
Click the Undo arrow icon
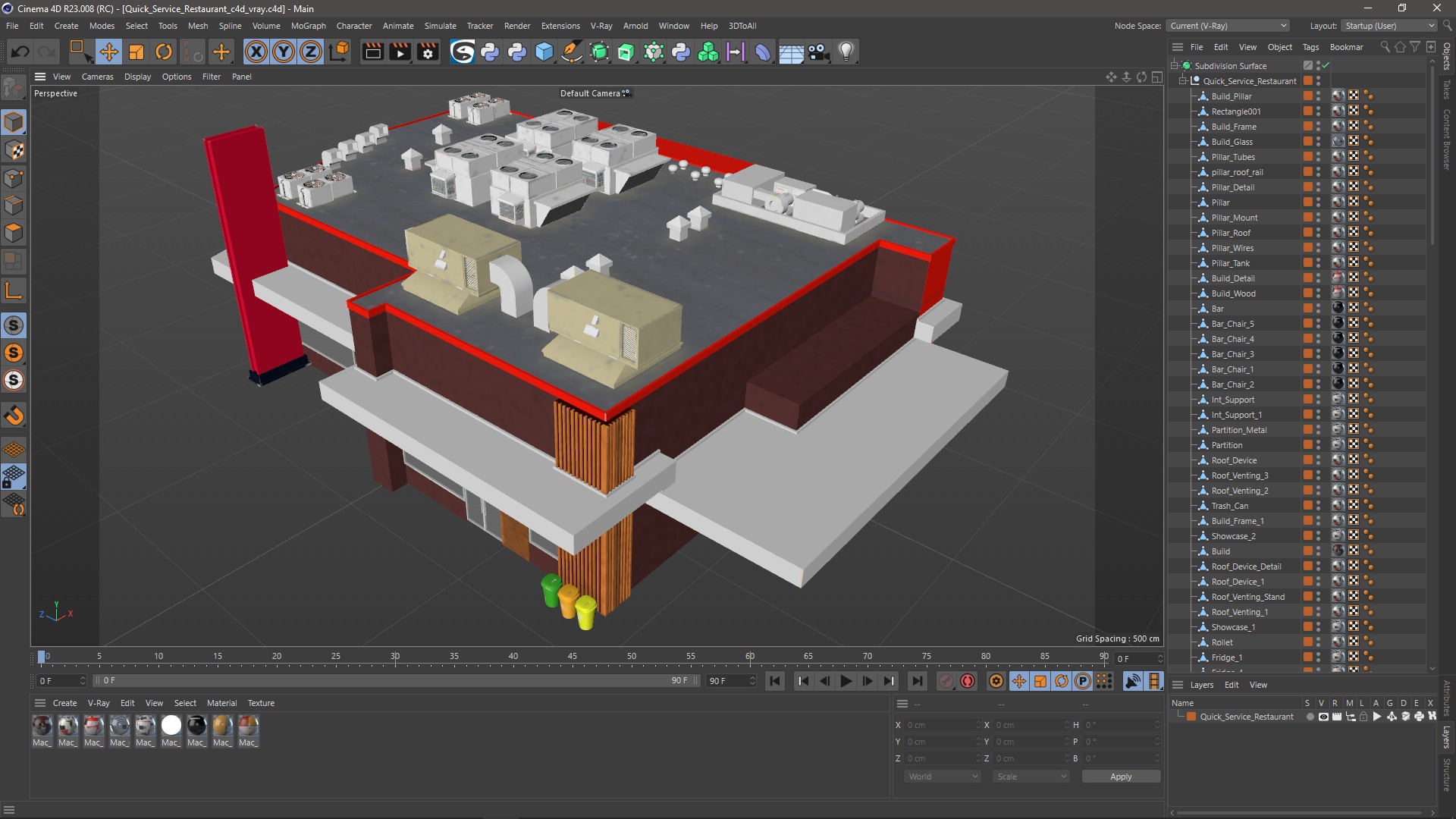(20, 52)
